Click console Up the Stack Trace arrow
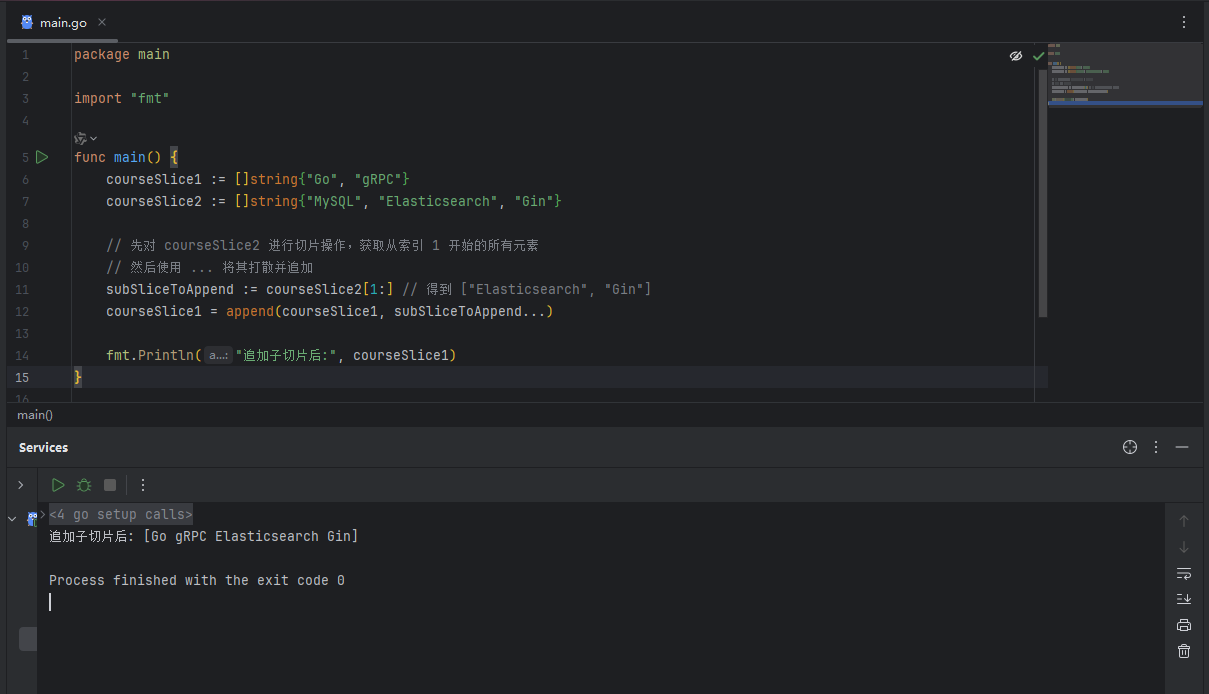Viewport: 1209px width, 694px height. [1184, 521]
